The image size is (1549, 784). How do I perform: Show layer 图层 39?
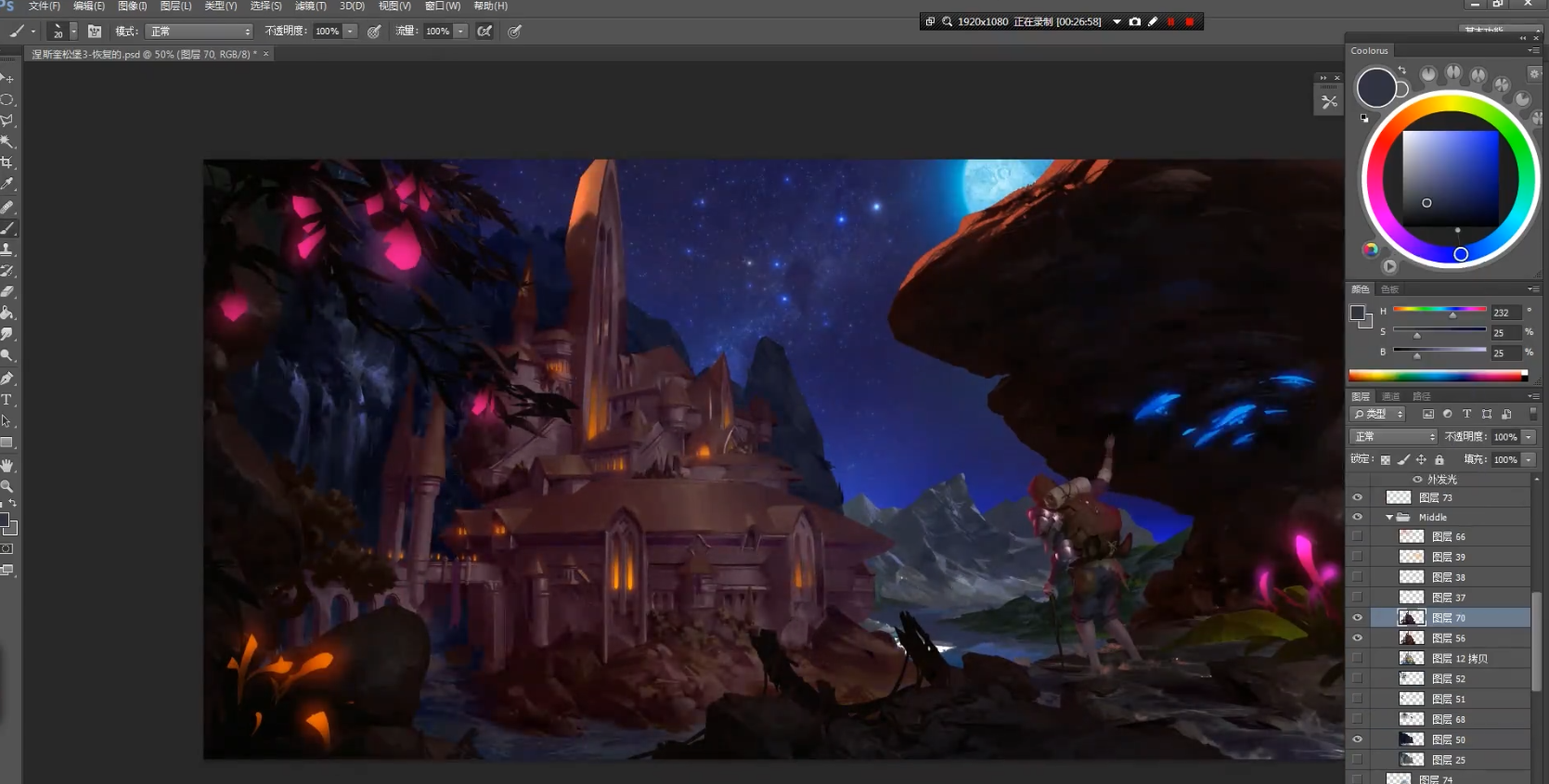point(1357,557)
